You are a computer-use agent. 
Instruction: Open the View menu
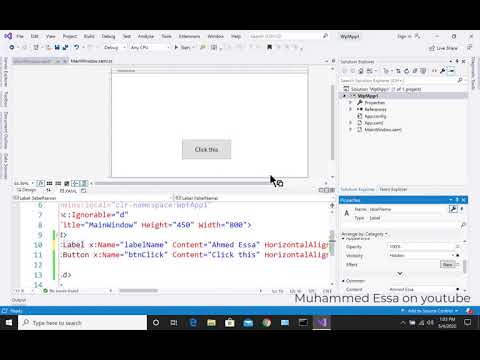coord(51,36)
